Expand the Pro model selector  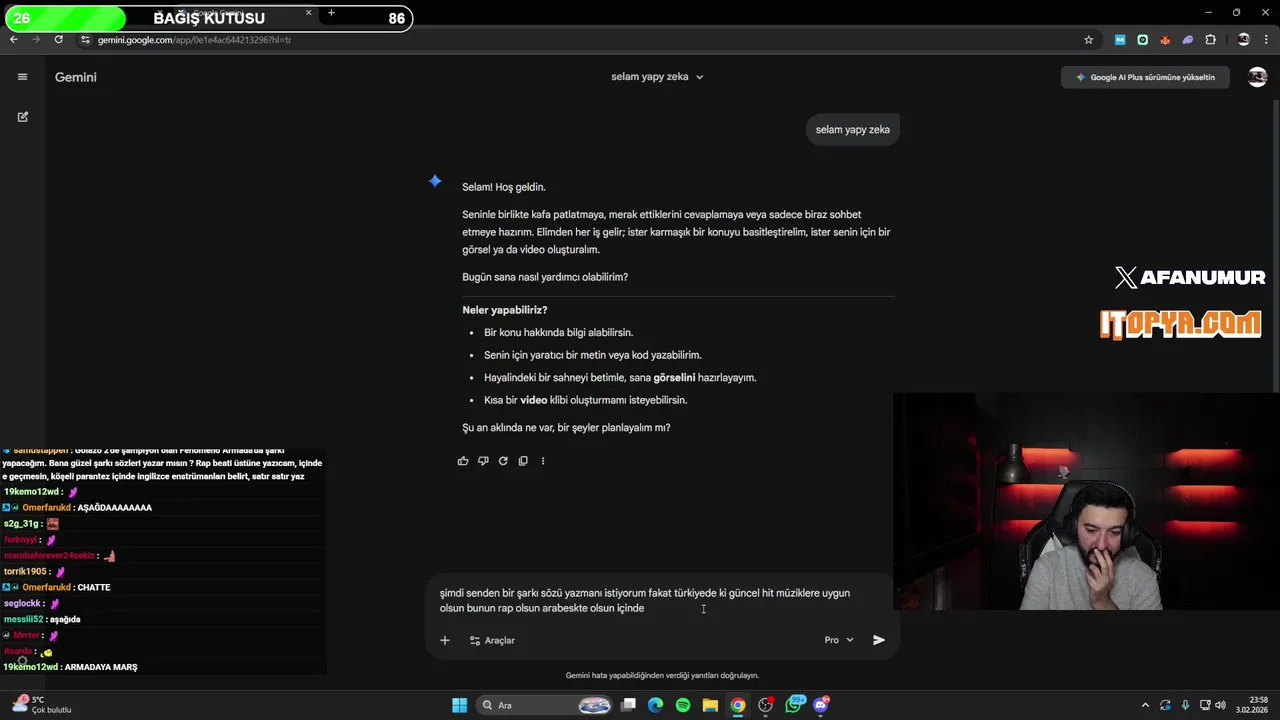coord(839,640)
